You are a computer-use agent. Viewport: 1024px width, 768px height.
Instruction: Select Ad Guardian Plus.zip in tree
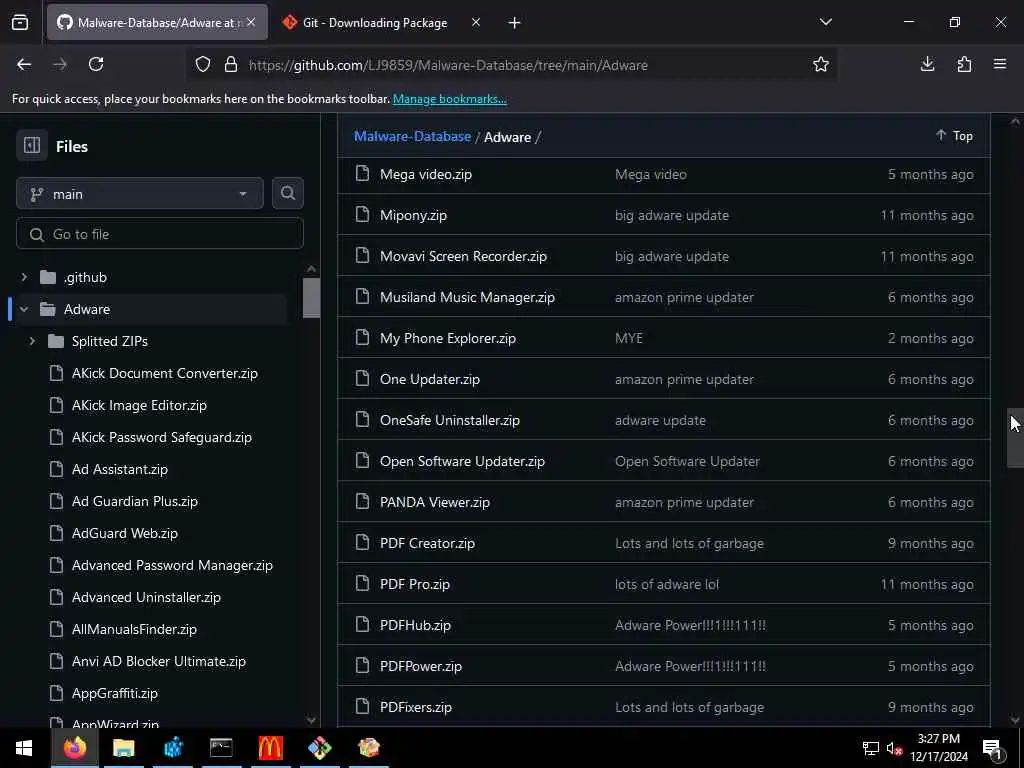(x=135, y=502)
